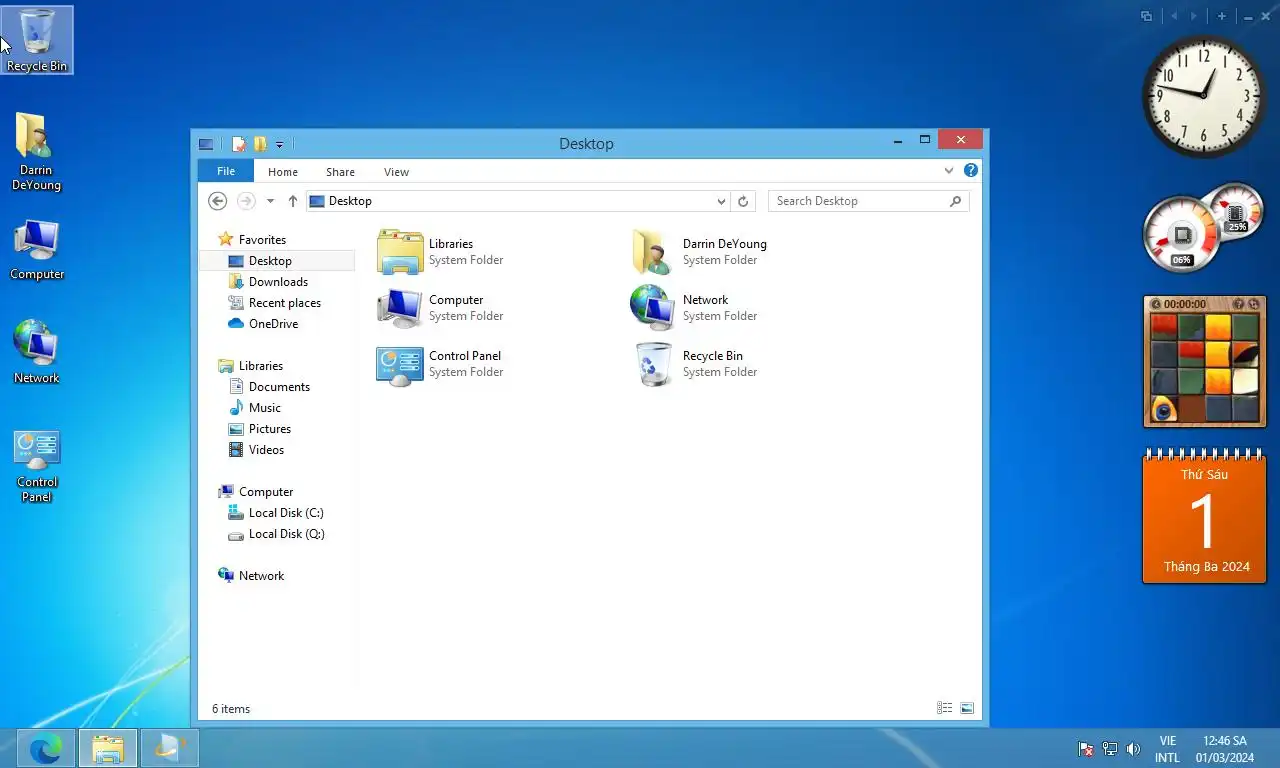The width and height of the screenshot is (1280, 768).
Task: Go up one folder level arrow
Action: tap(293, 201)
